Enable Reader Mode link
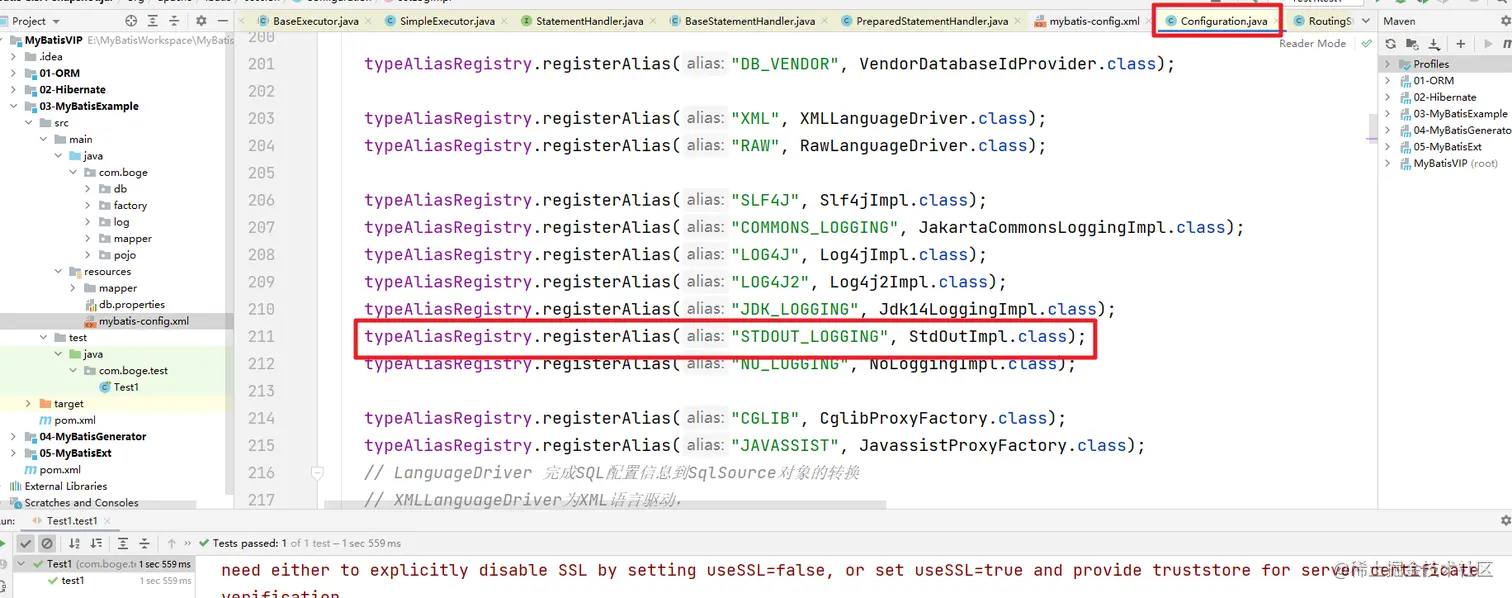The height and width of the screenshot is (598, 1512). (1312, 43)
